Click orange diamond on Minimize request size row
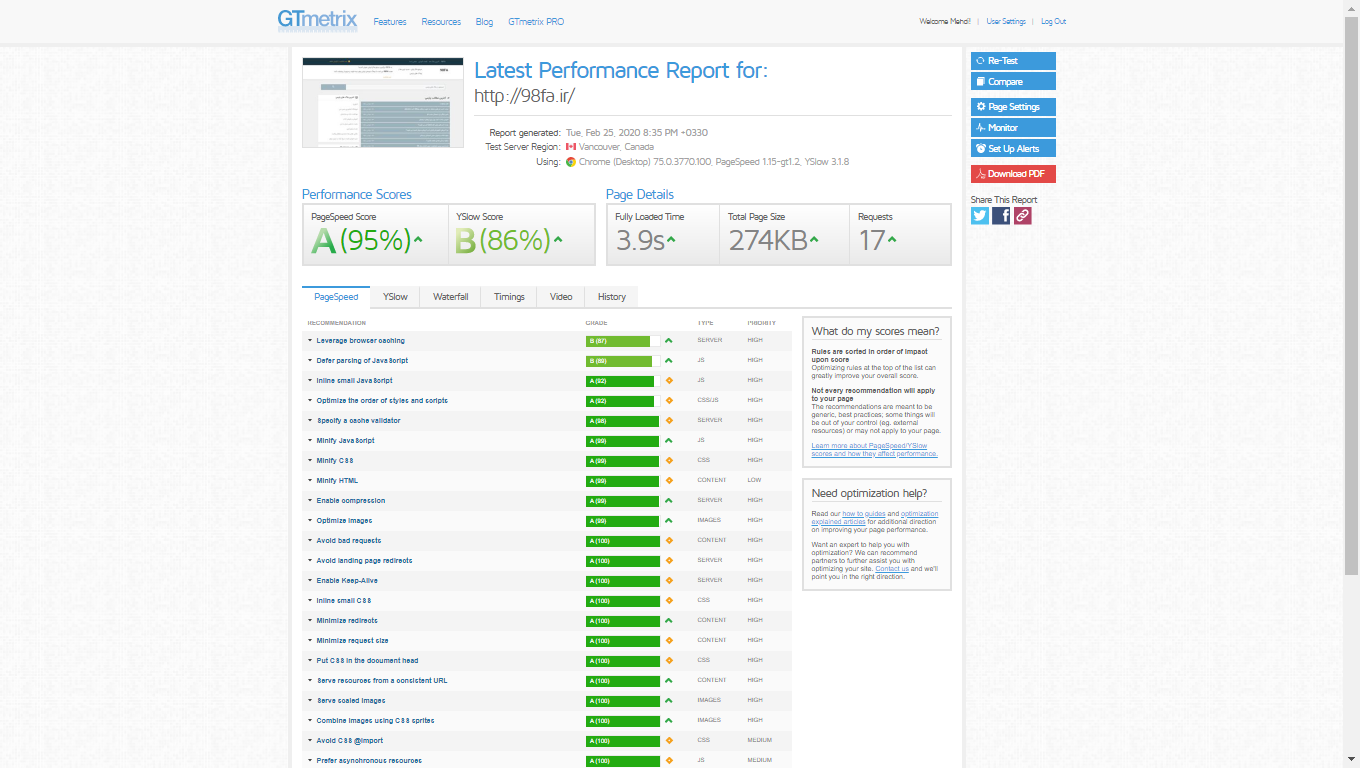This screenshot has height=768, width=1360. (669, 640)
